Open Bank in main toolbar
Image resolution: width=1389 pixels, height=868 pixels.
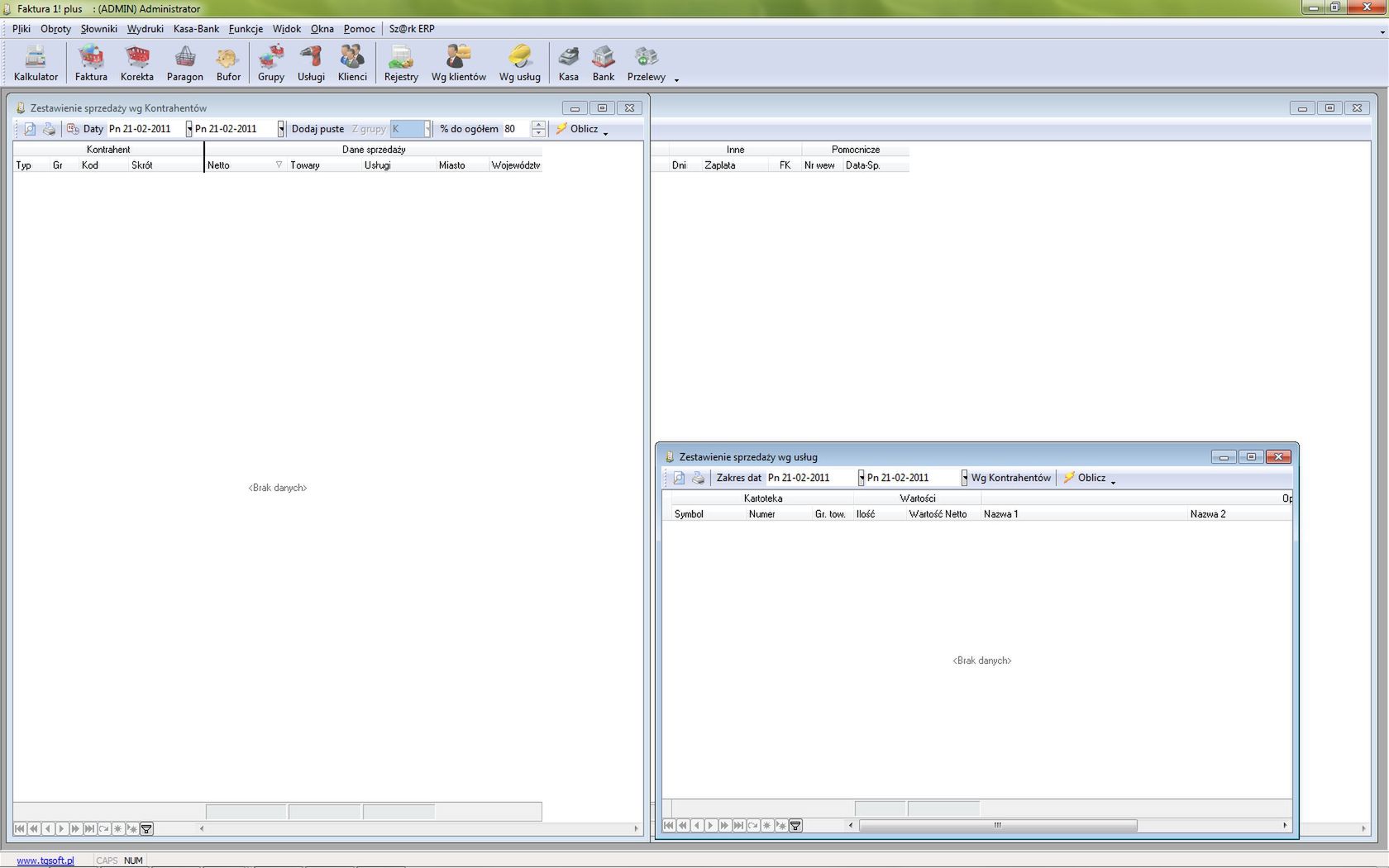604,64
